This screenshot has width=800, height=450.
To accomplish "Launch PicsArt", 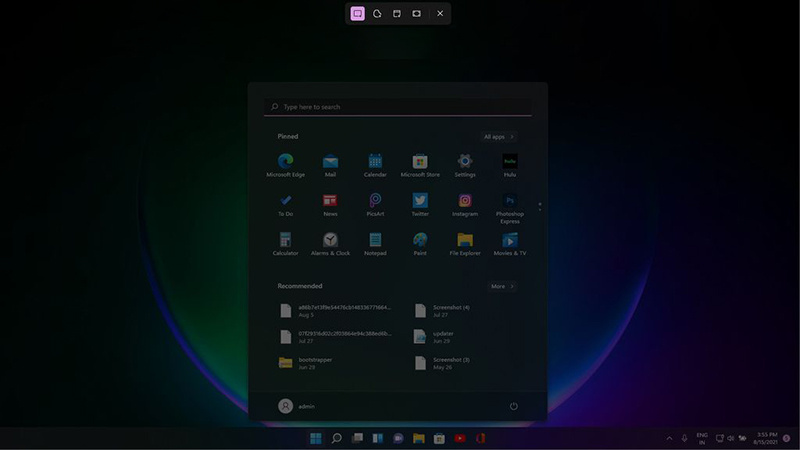I will (375, 205).
